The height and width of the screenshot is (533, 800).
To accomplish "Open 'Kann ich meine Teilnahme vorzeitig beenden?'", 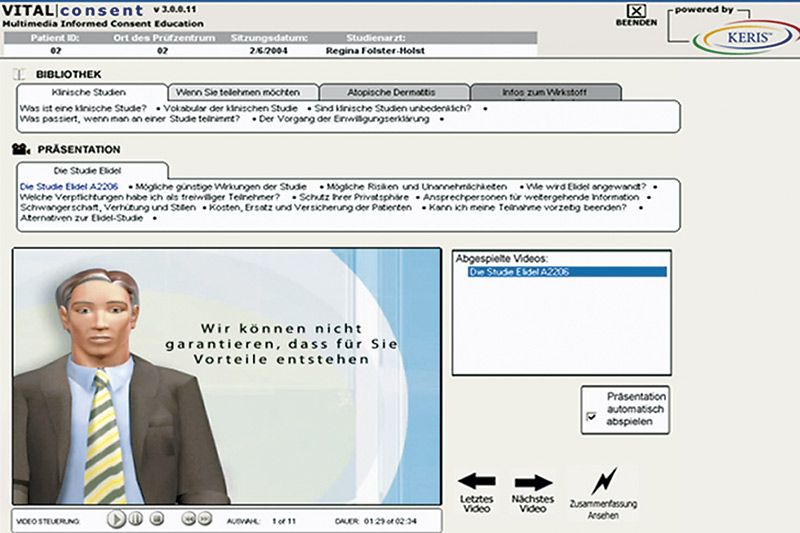I will click(x=528, y=208).
